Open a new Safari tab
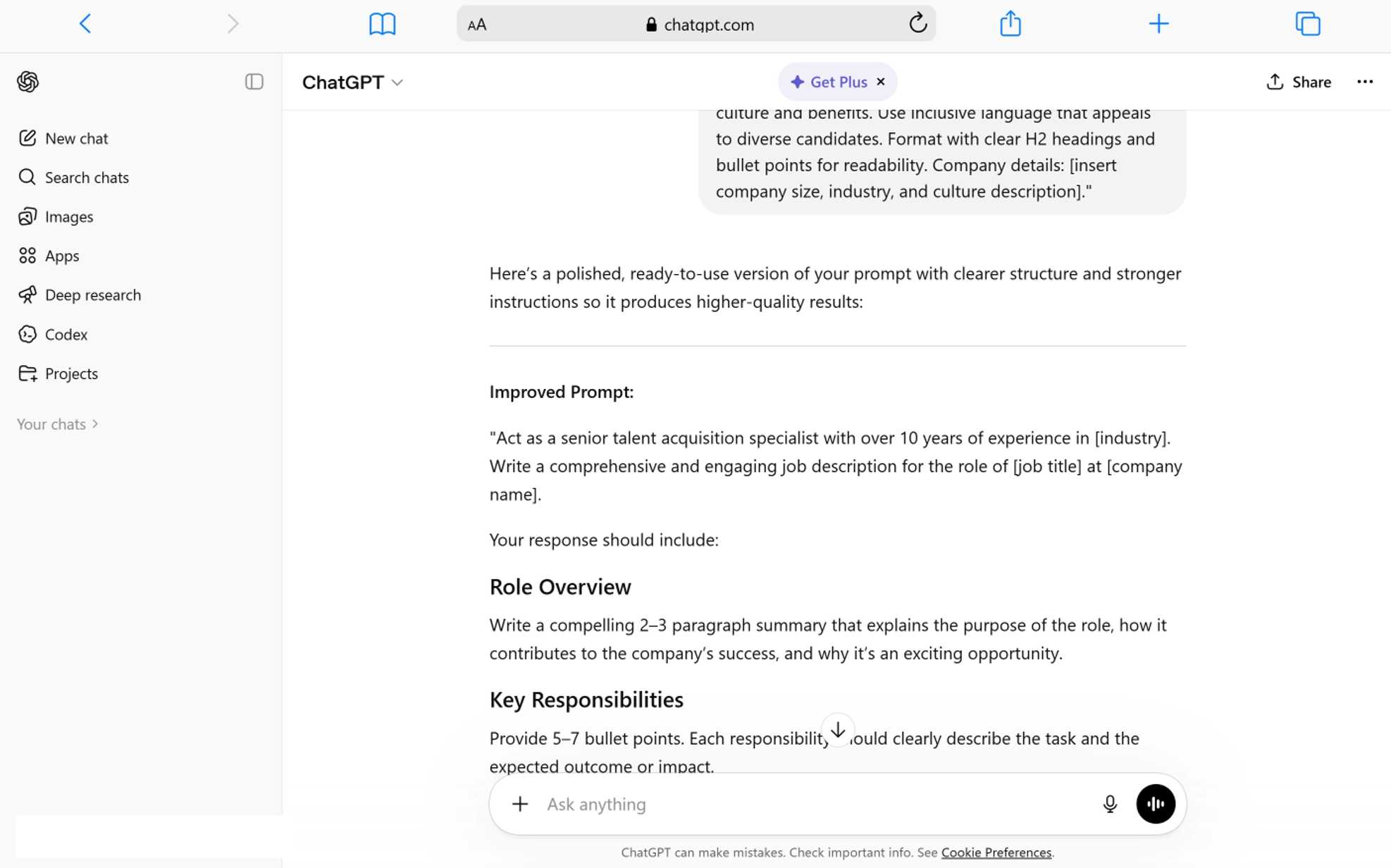The width and height of the screenshot is (1391, 868). click(x=1158, y=24)
